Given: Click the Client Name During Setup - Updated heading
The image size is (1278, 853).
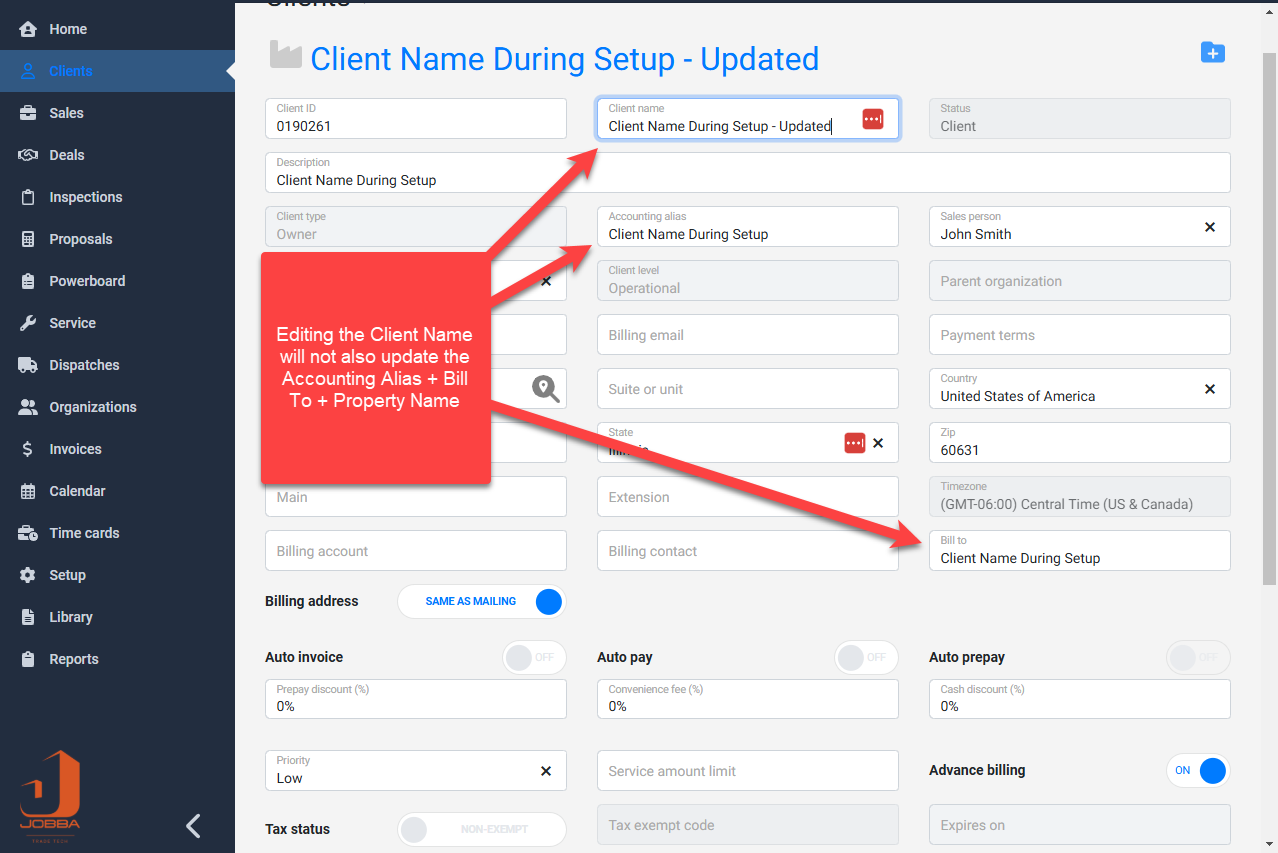Looking at the screenshot, I should (564, 59).
